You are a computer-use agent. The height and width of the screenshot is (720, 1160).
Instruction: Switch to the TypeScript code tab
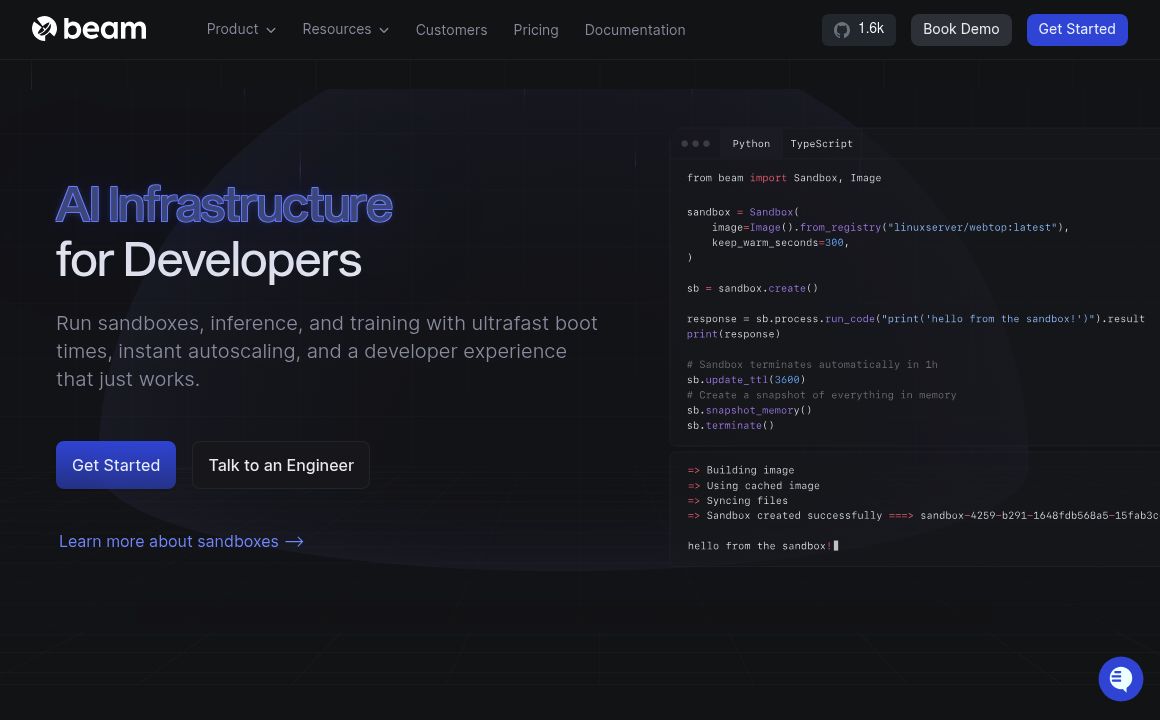coord(821,144)
